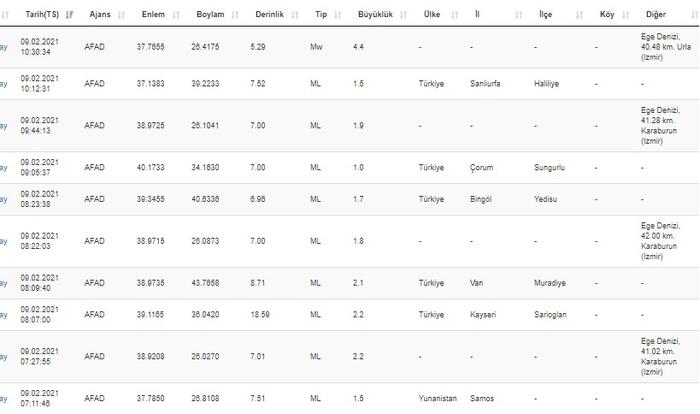
Task: Click the 4.4 magnitude value cell
Action: coord(359,46)
